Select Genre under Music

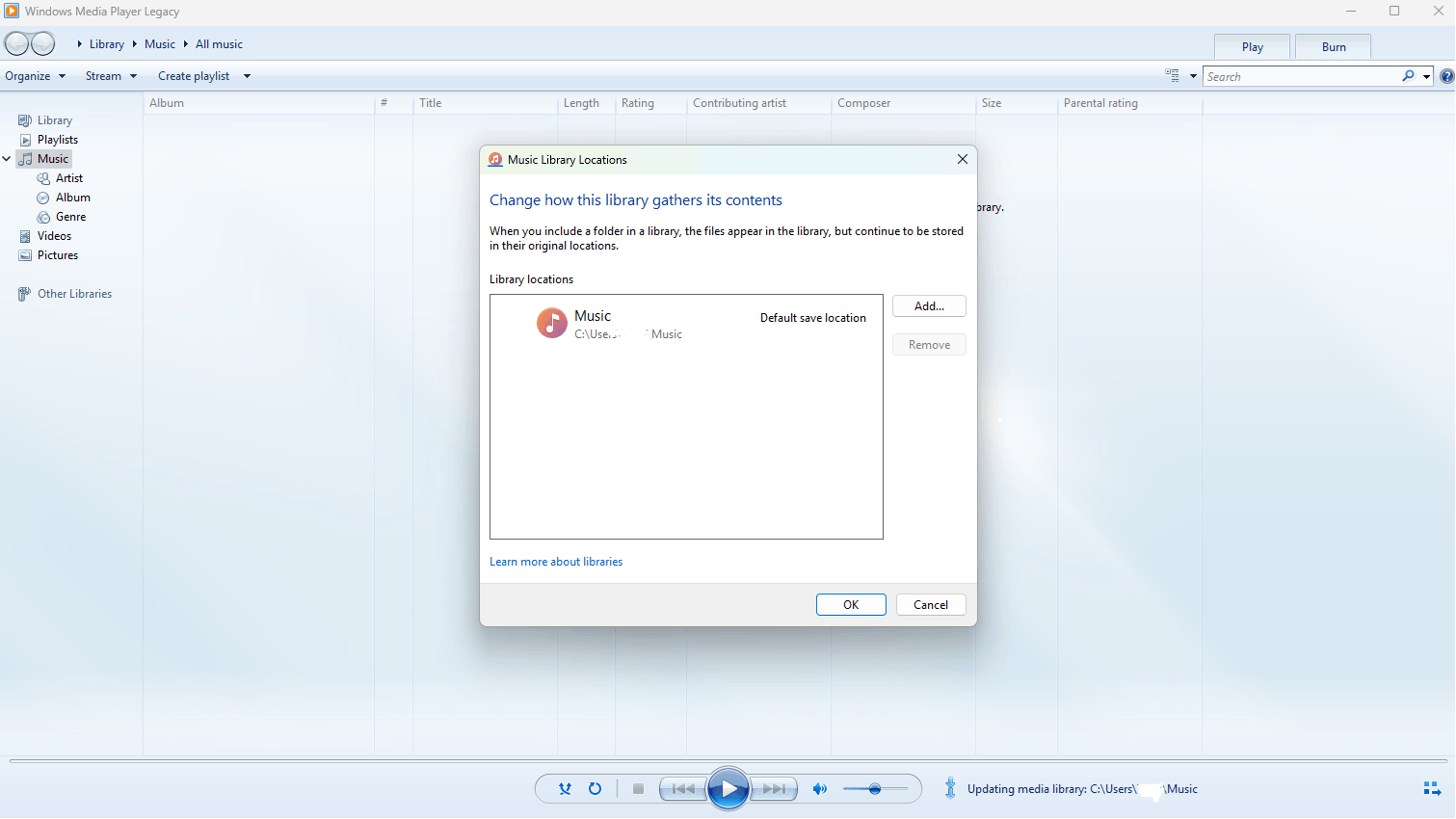pos(71,217)
